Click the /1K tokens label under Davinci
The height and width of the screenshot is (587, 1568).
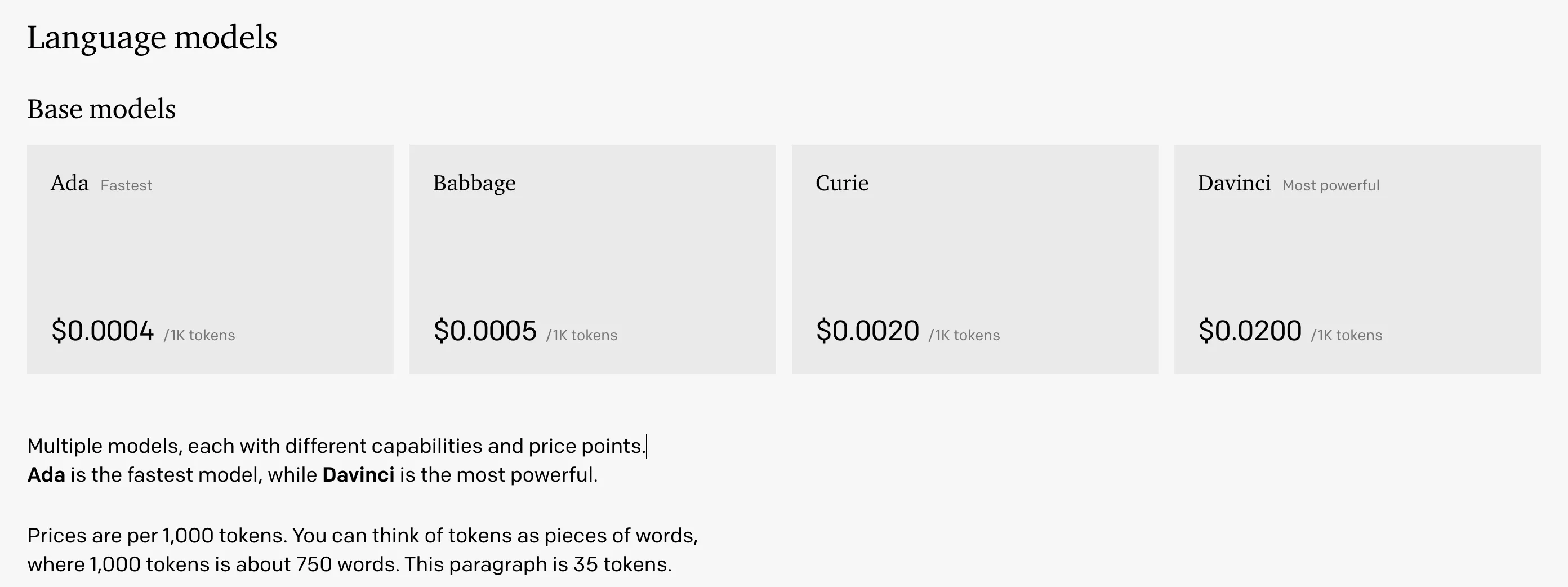1346,336
